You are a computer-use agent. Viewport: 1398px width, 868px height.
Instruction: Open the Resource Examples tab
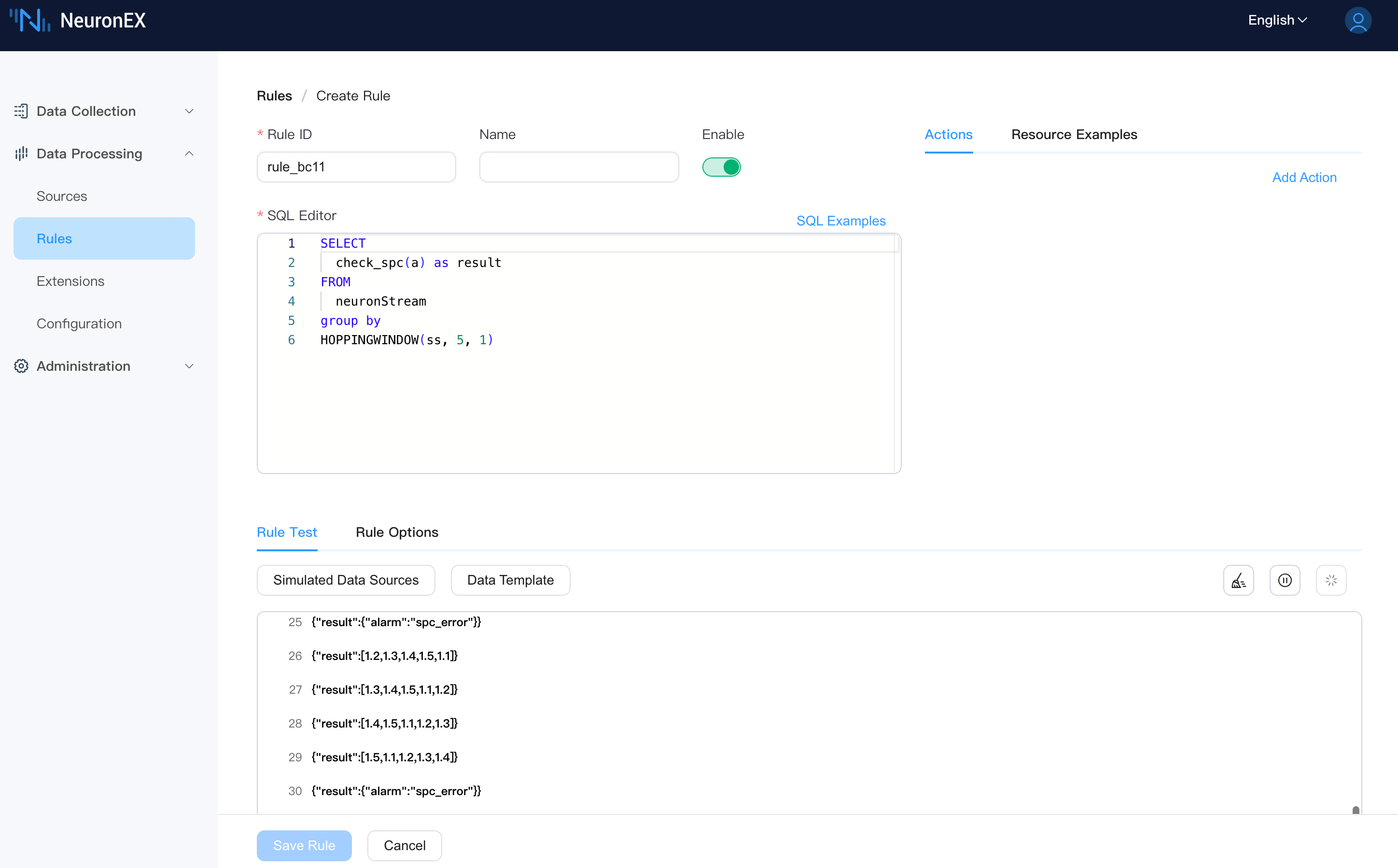point(1074,134)
